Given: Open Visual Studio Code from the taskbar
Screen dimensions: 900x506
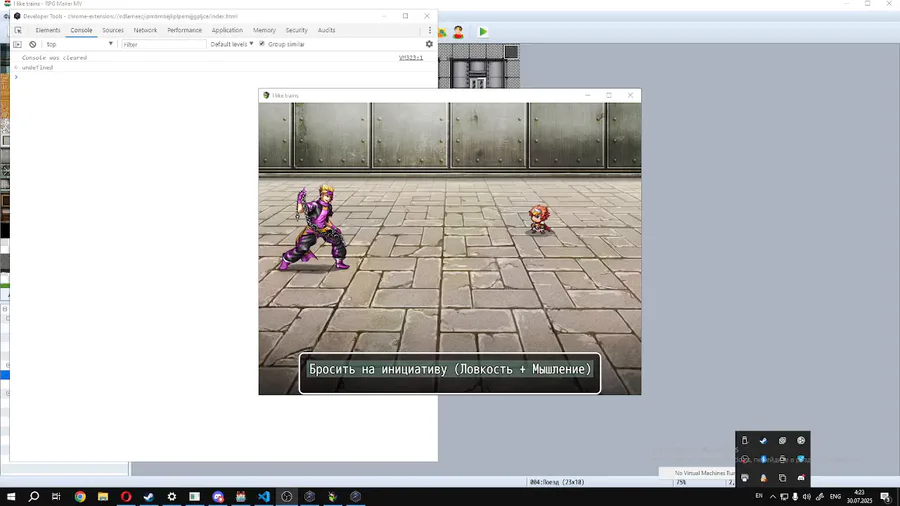Looking at the screenshot, I should pyautogui.click(x=263, y=496).
